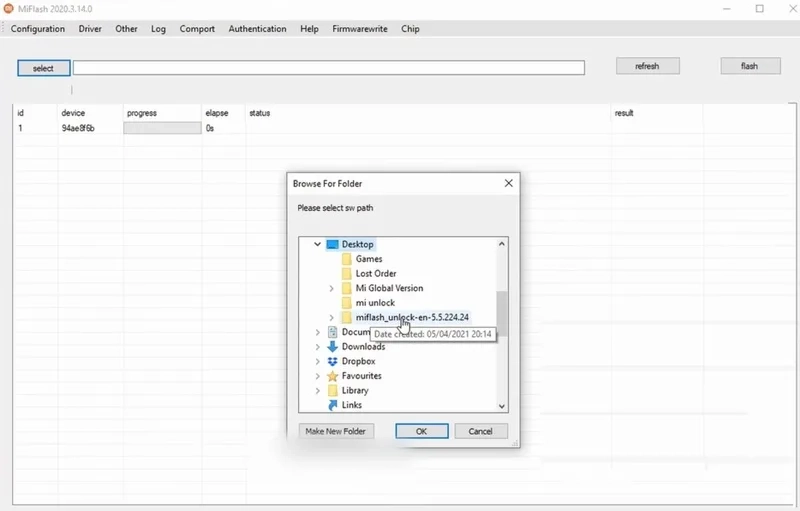Select the Links folder
The height and width of the screenshot is (511, 800).
click(x=352, y=405)
